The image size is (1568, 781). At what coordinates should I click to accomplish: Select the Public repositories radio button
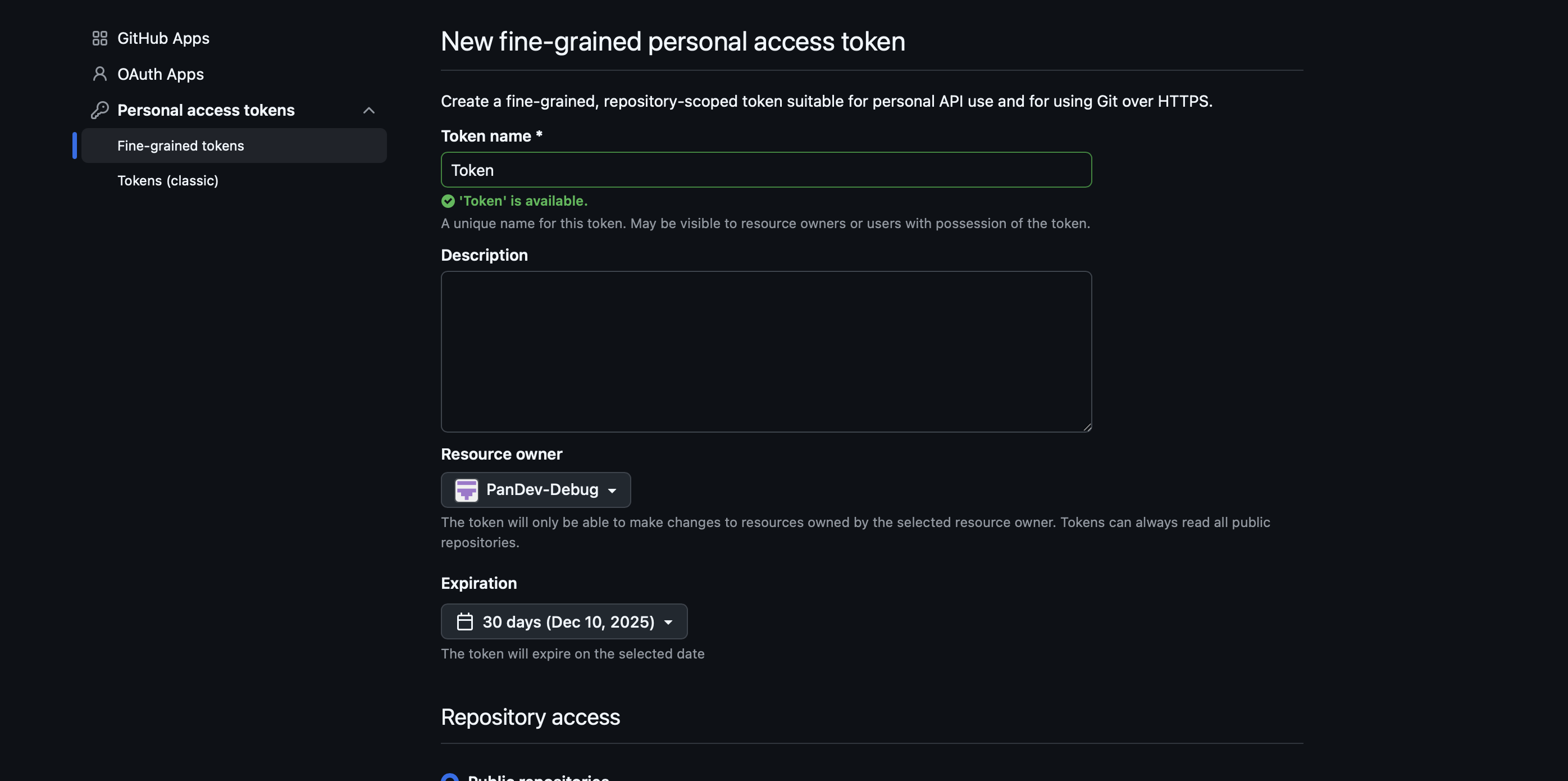(449, 778)
